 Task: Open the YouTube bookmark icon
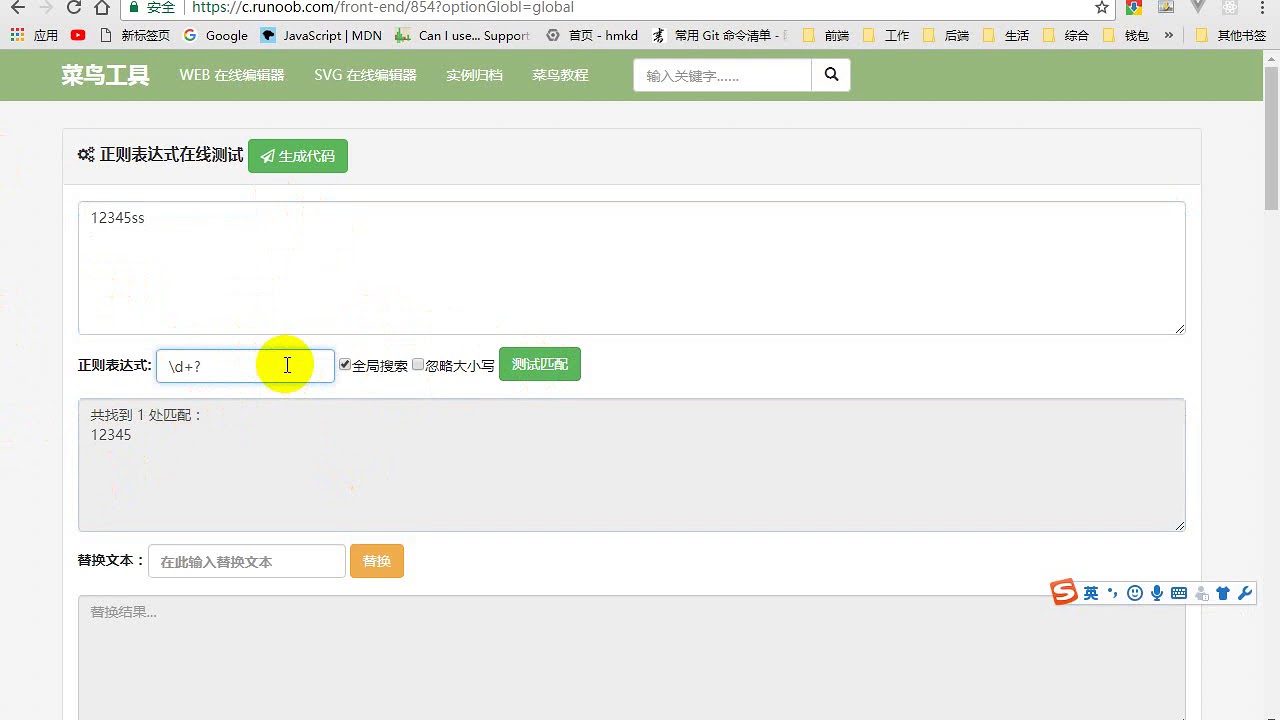(x=78, y=35)
